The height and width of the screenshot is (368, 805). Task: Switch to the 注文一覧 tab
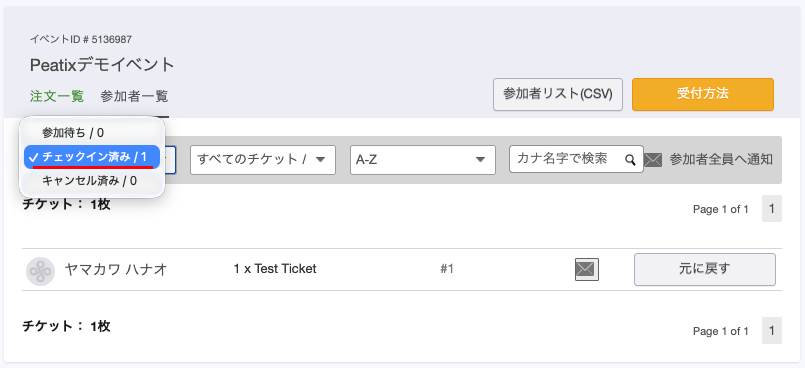(x=56, y=96)
